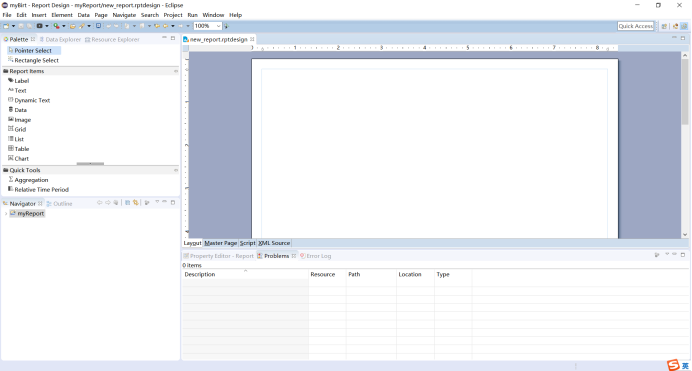
Task: Switch to the Master Page tab
Action: tap(221, 243)
